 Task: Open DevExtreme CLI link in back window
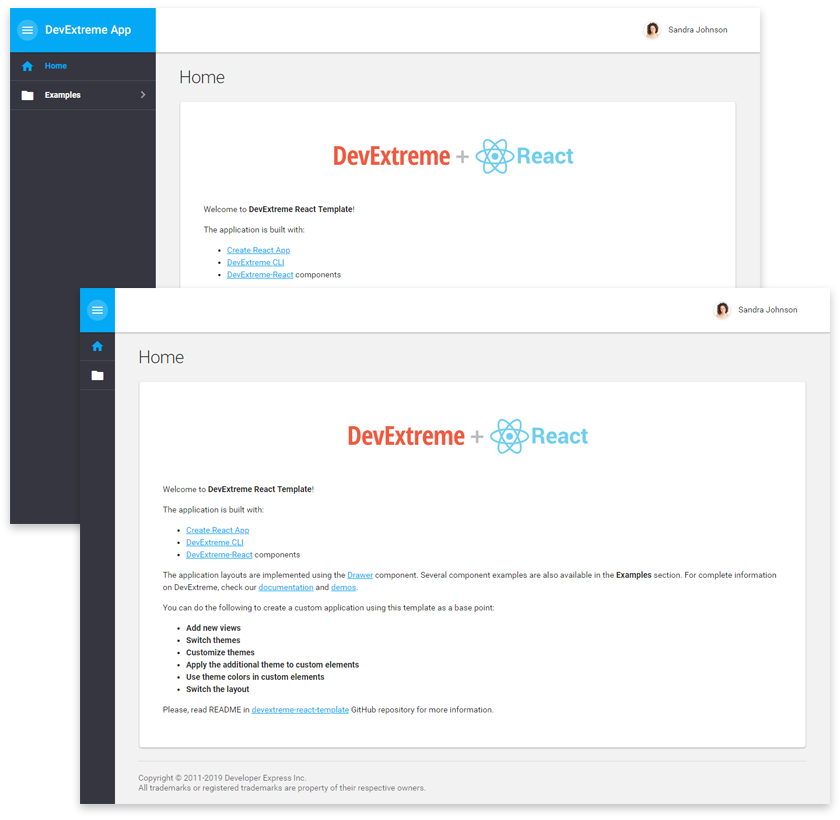click(x=256, y=262)
